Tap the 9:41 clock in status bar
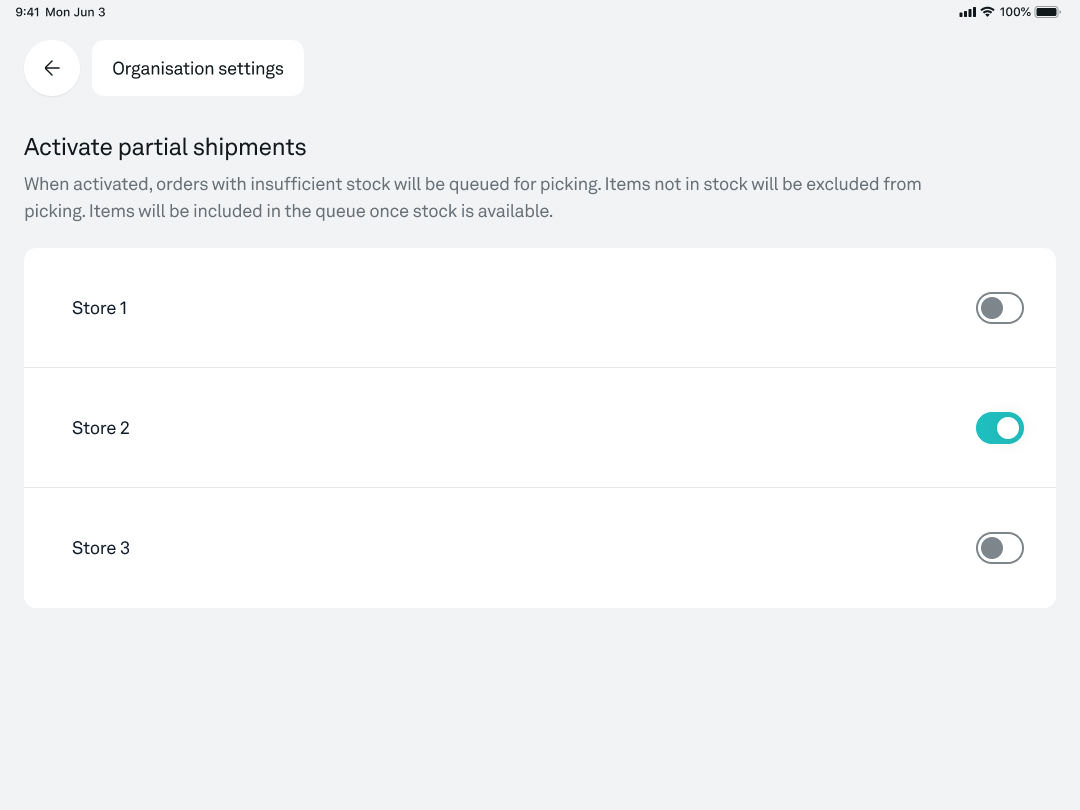1080x810 pixels. [x=28, y=12]
